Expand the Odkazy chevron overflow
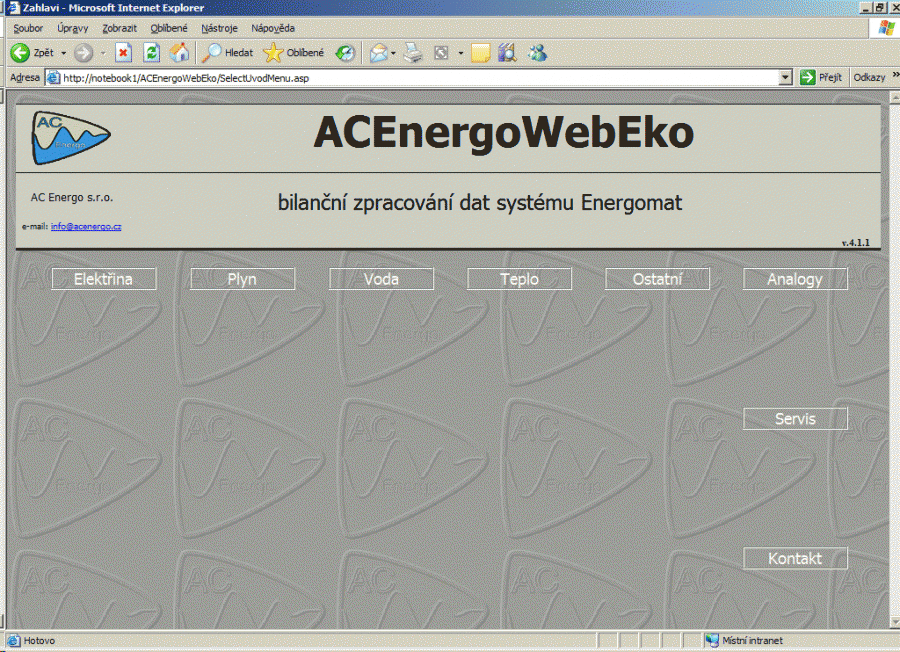900x652 pixels. point(895,75)
